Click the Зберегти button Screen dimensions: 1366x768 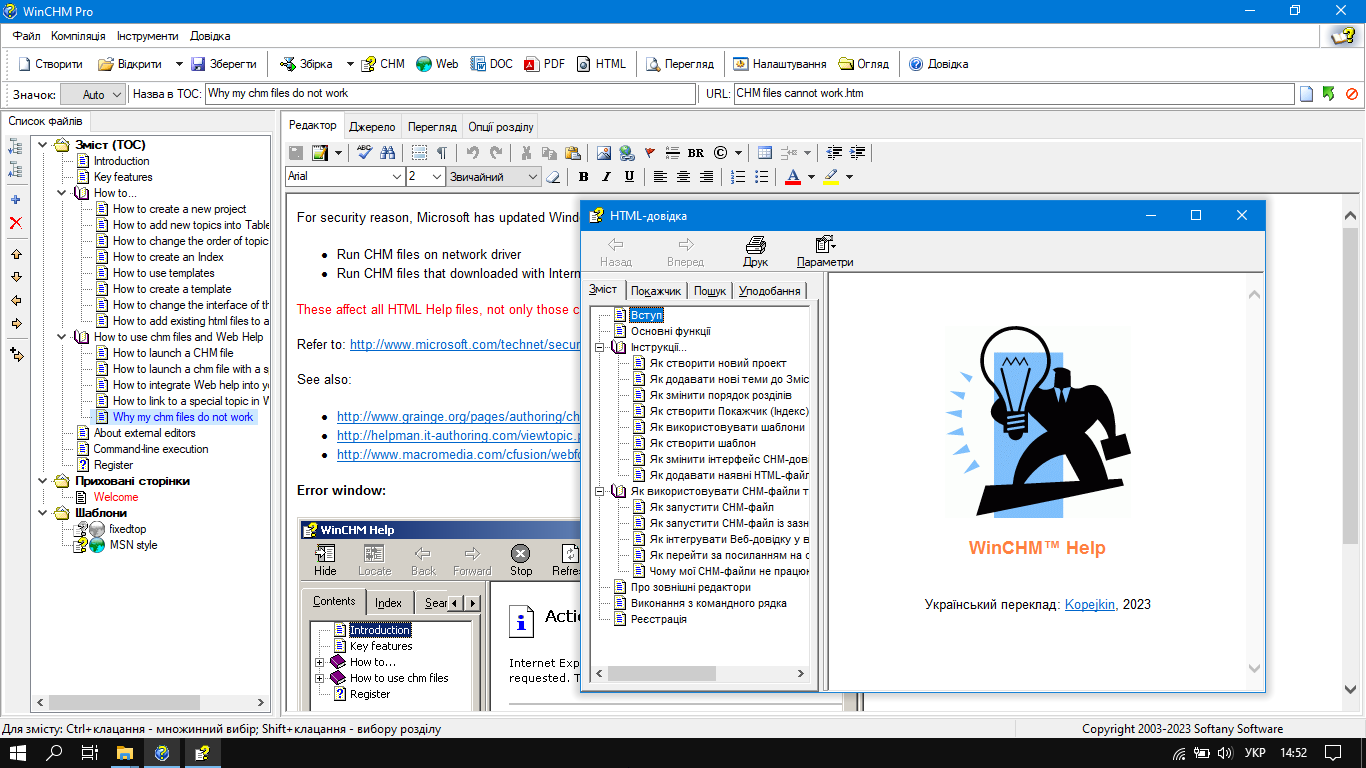(x=223, y=64)
